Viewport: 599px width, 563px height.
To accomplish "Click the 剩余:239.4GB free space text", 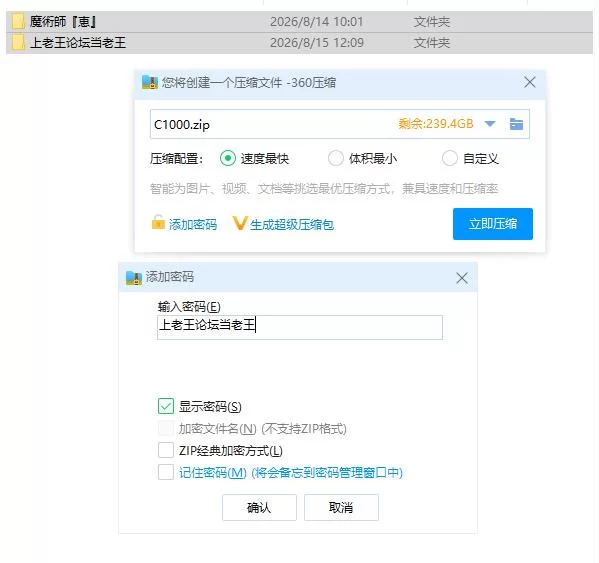I will pyautogui.click(x=436, y=124).
